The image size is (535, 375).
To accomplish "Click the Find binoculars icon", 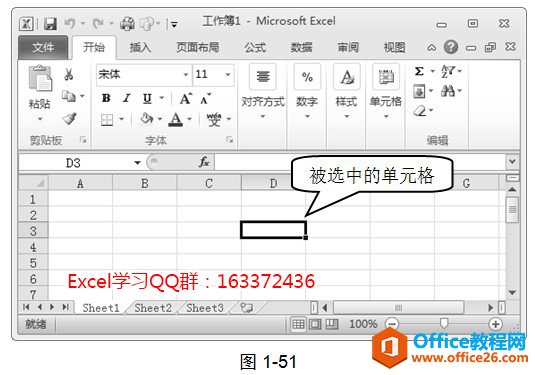I will pyautogui.click(x=448, y=90).
